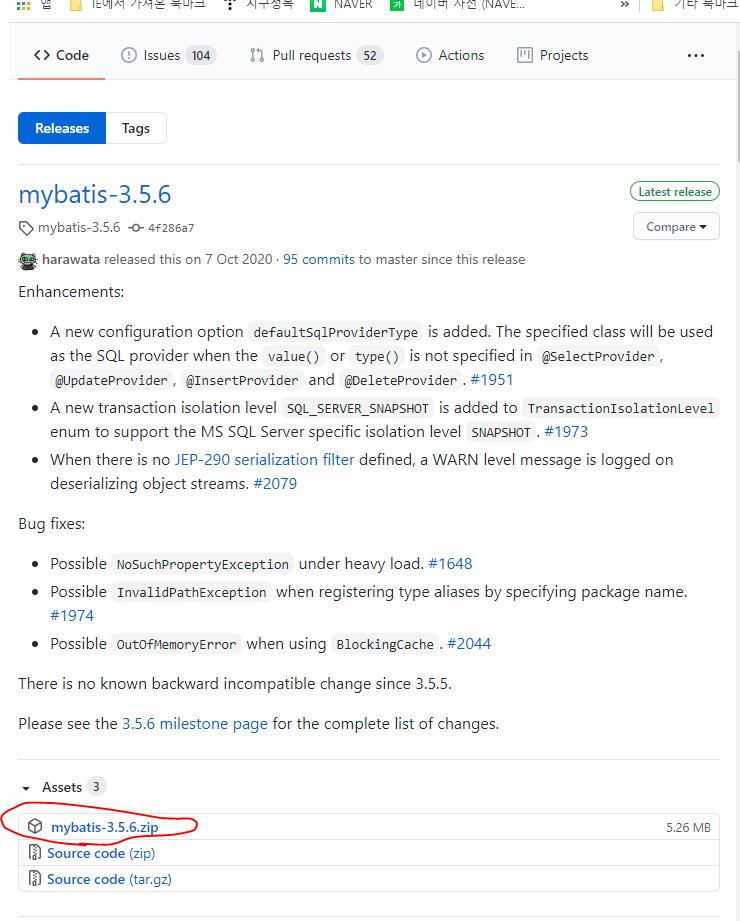Open commit 4f286a7
Viewport: 740px width, 921px height.
tap(171, 228)
